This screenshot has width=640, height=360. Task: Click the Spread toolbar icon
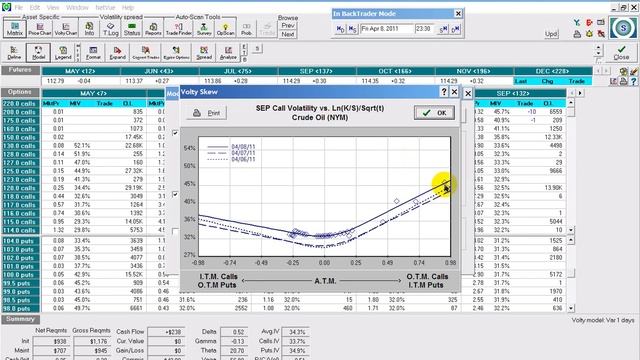[204, 53]
